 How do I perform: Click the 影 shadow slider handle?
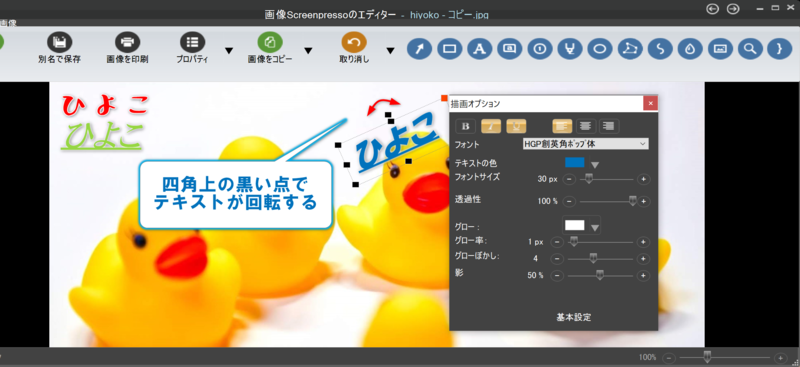point(600,275)
